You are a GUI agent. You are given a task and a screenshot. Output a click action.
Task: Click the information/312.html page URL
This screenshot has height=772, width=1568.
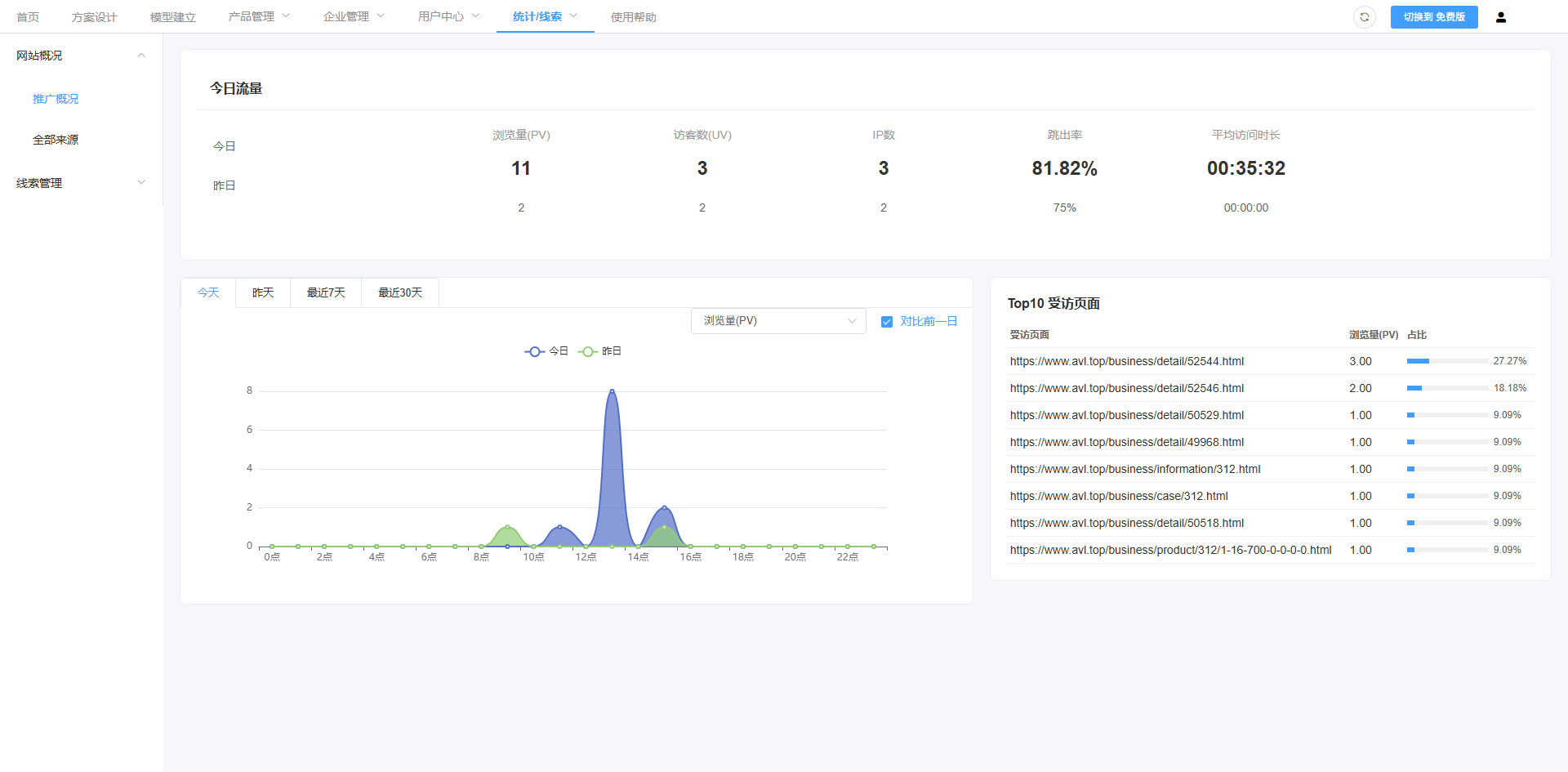pyautogui.click(x=1135, y=469)
